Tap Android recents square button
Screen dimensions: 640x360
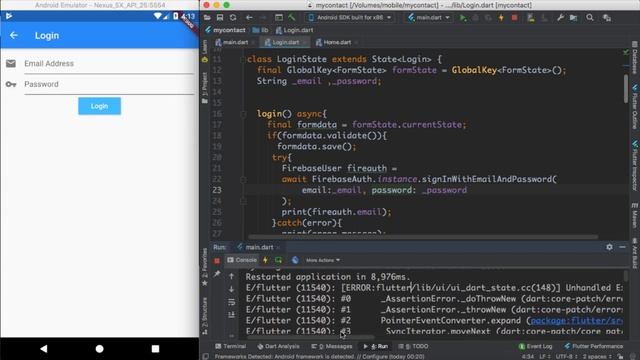tap(155, 349)
